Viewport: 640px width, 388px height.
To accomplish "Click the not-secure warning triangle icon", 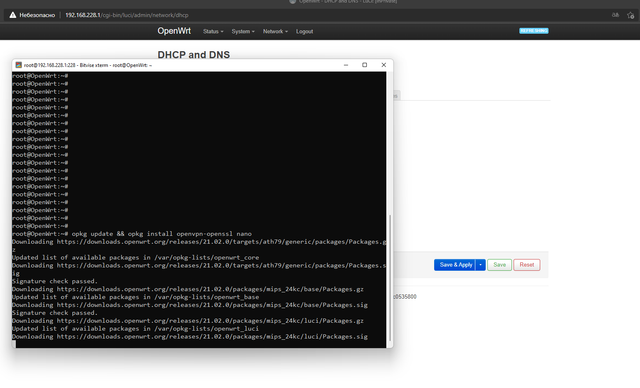I will click(x=13, y=15).
